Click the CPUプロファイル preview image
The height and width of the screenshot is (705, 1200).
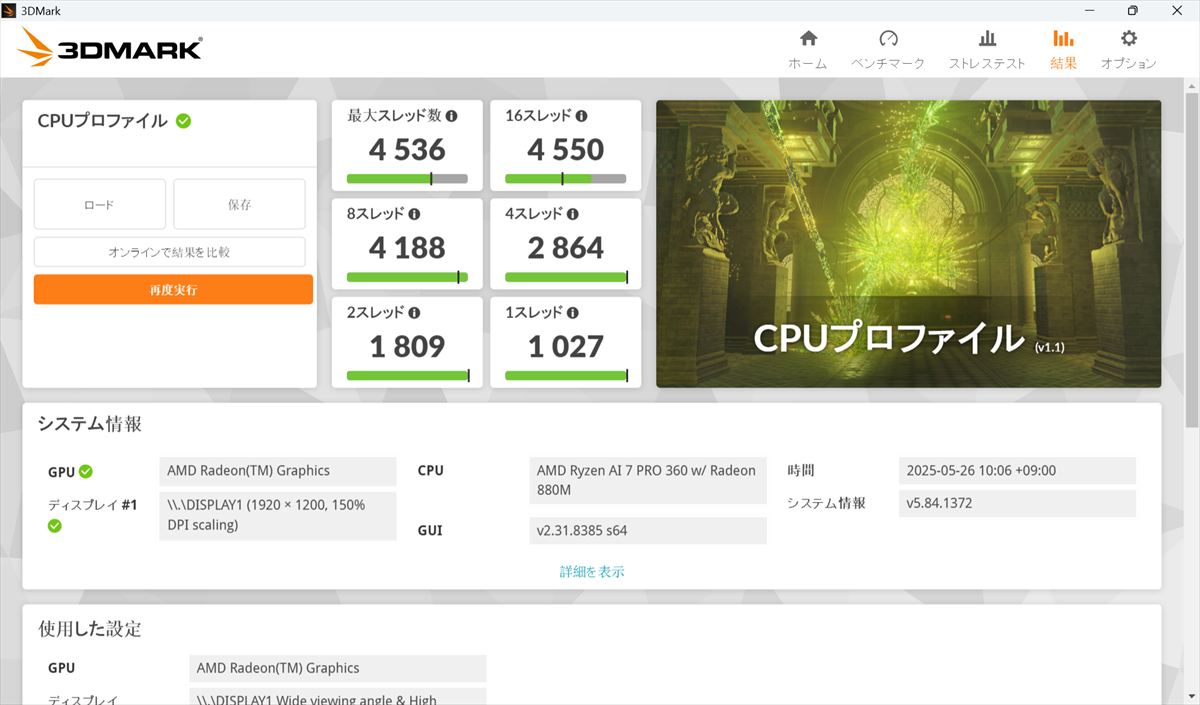(x=908, y=243)
